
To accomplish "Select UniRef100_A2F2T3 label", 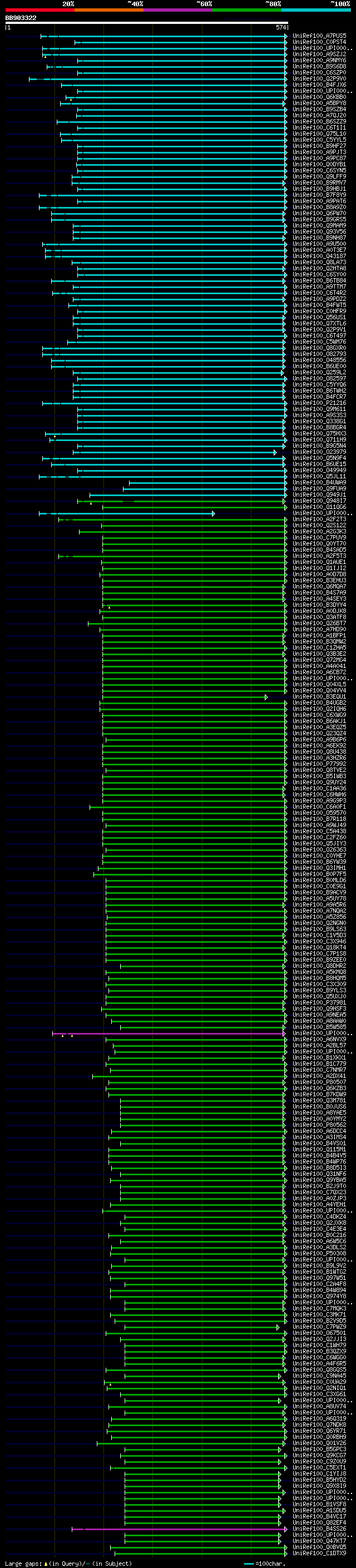I will pyautogui.click(x=319, y=519).
